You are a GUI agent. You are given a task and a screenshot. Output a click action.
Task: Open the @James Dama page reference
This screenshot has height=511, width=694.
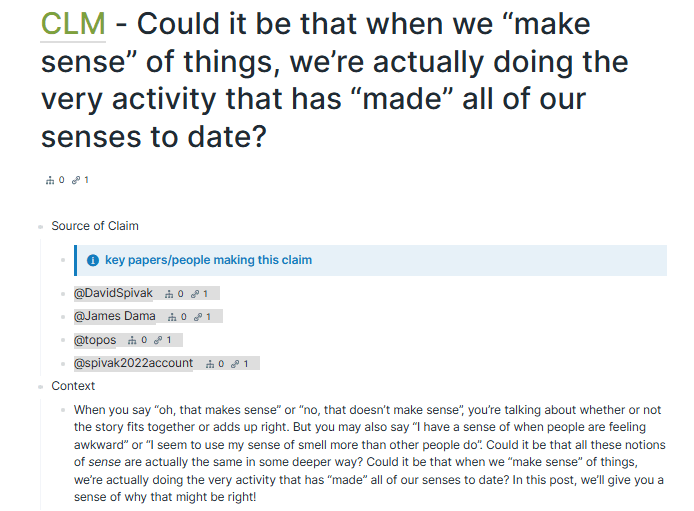tap(115, 316)
